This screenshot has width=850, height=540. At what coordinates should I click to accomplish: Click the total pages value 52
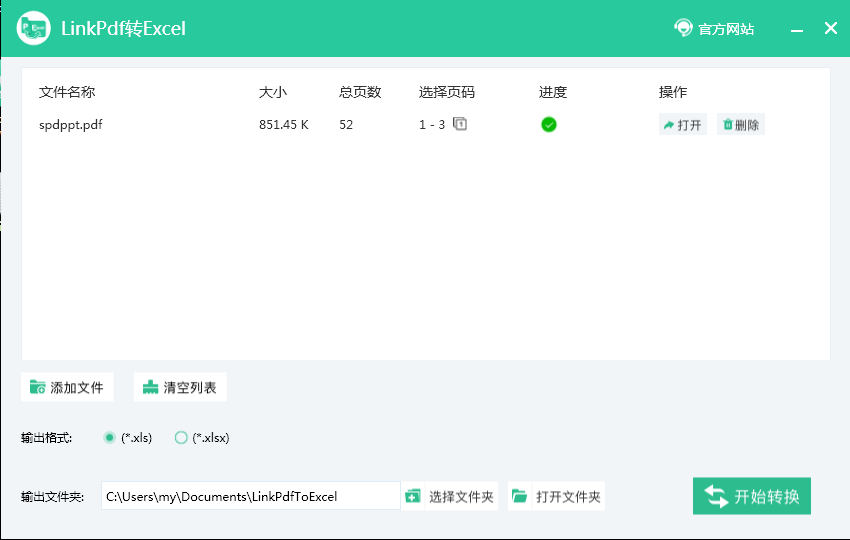(346, 125)
